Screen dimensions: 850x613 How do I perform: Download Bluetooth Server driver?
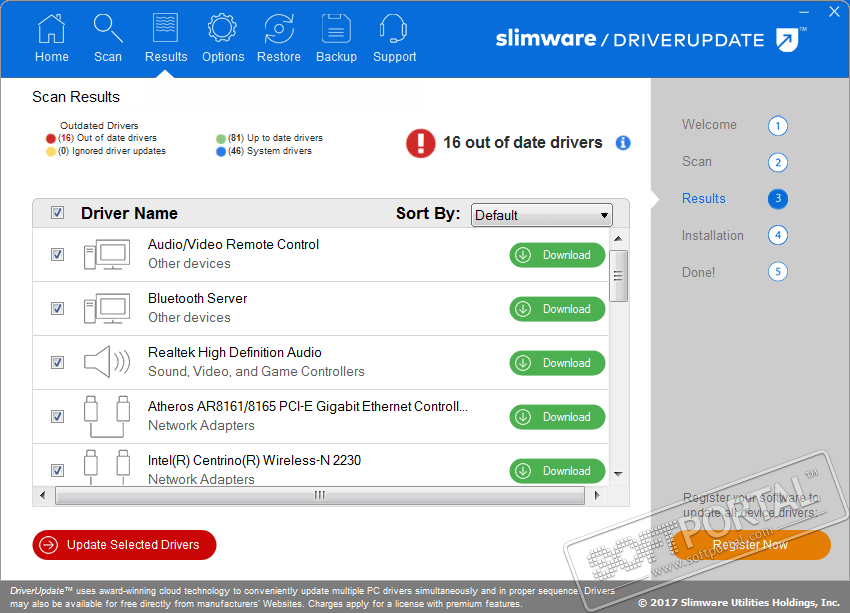(557, 309)
